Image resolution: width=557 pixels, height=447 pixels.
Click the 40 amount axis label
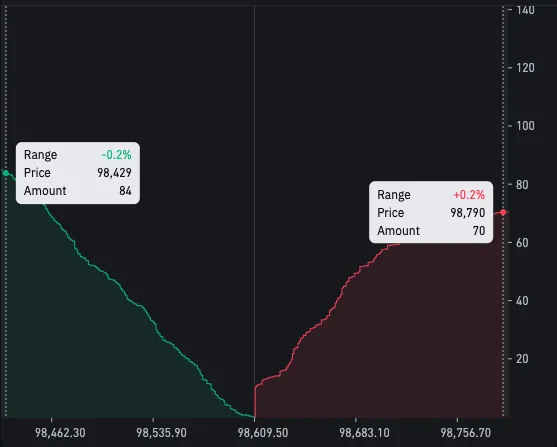point(522,301)
